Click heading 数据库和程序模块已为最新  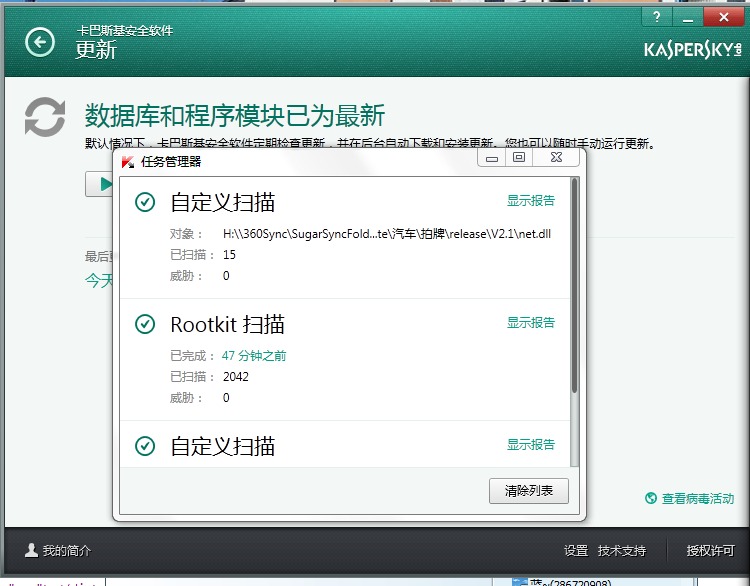235,116
